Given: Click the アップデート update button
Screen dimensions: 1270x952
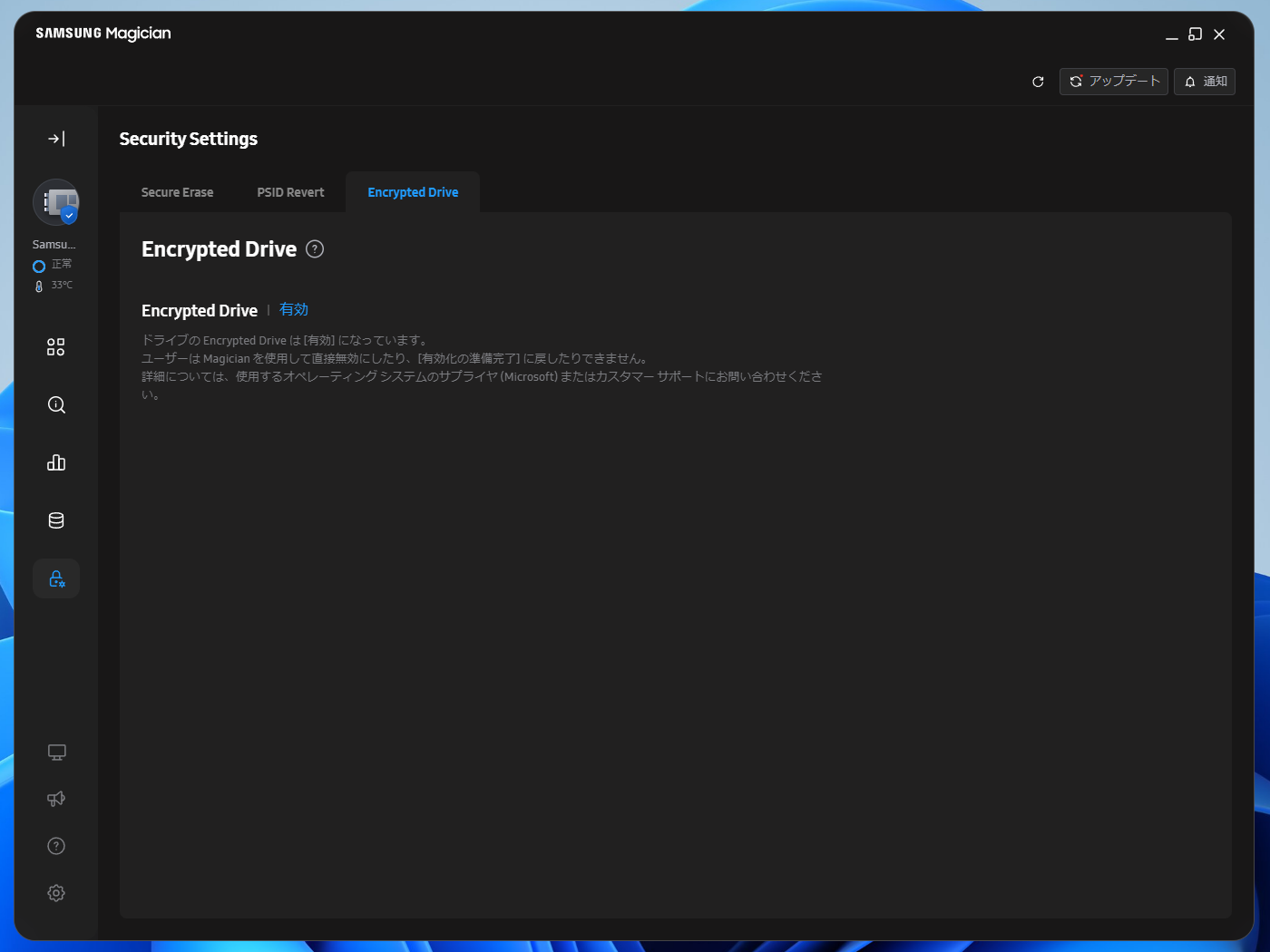Looking at the screenshot, I should point(1114,82).
